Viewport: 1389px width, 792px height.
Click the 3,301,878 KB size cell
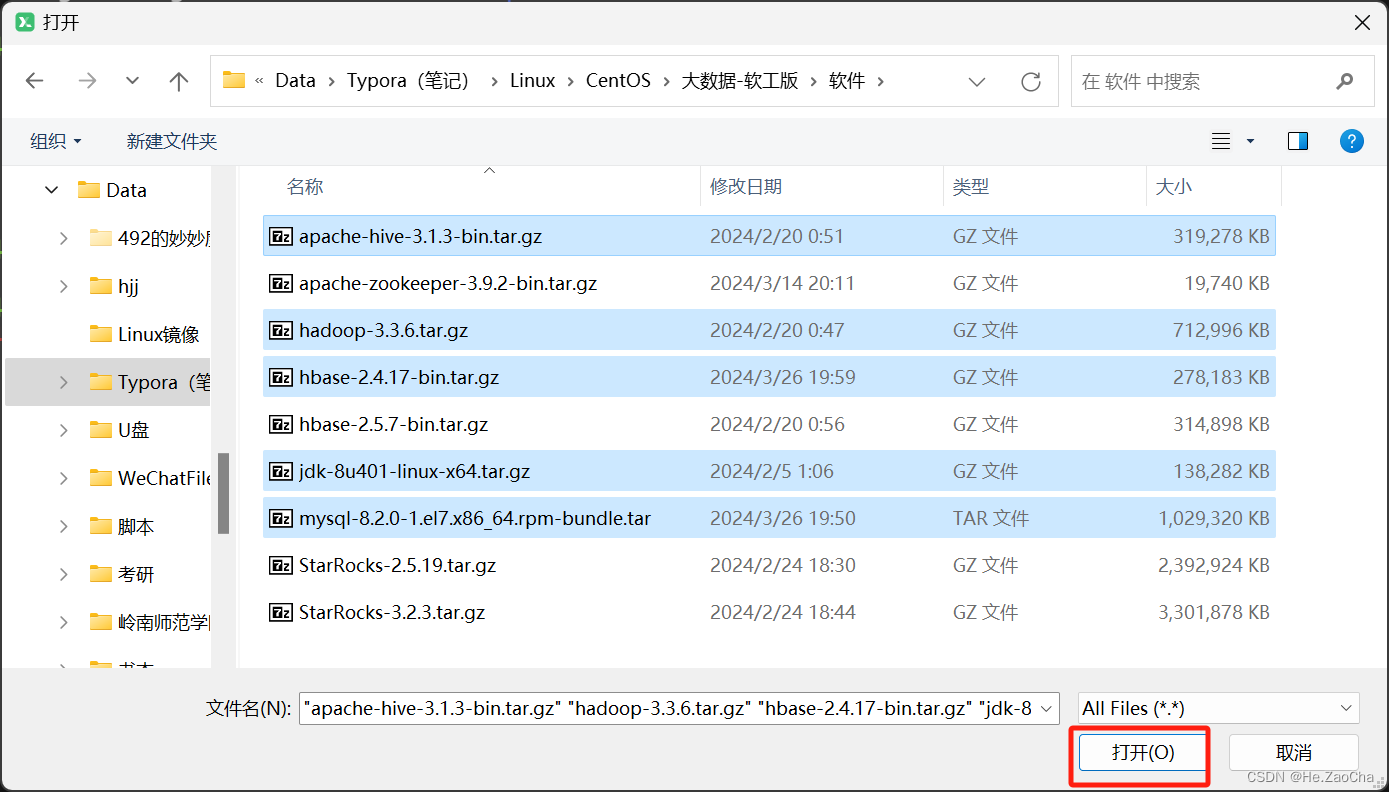(1214, 613)
